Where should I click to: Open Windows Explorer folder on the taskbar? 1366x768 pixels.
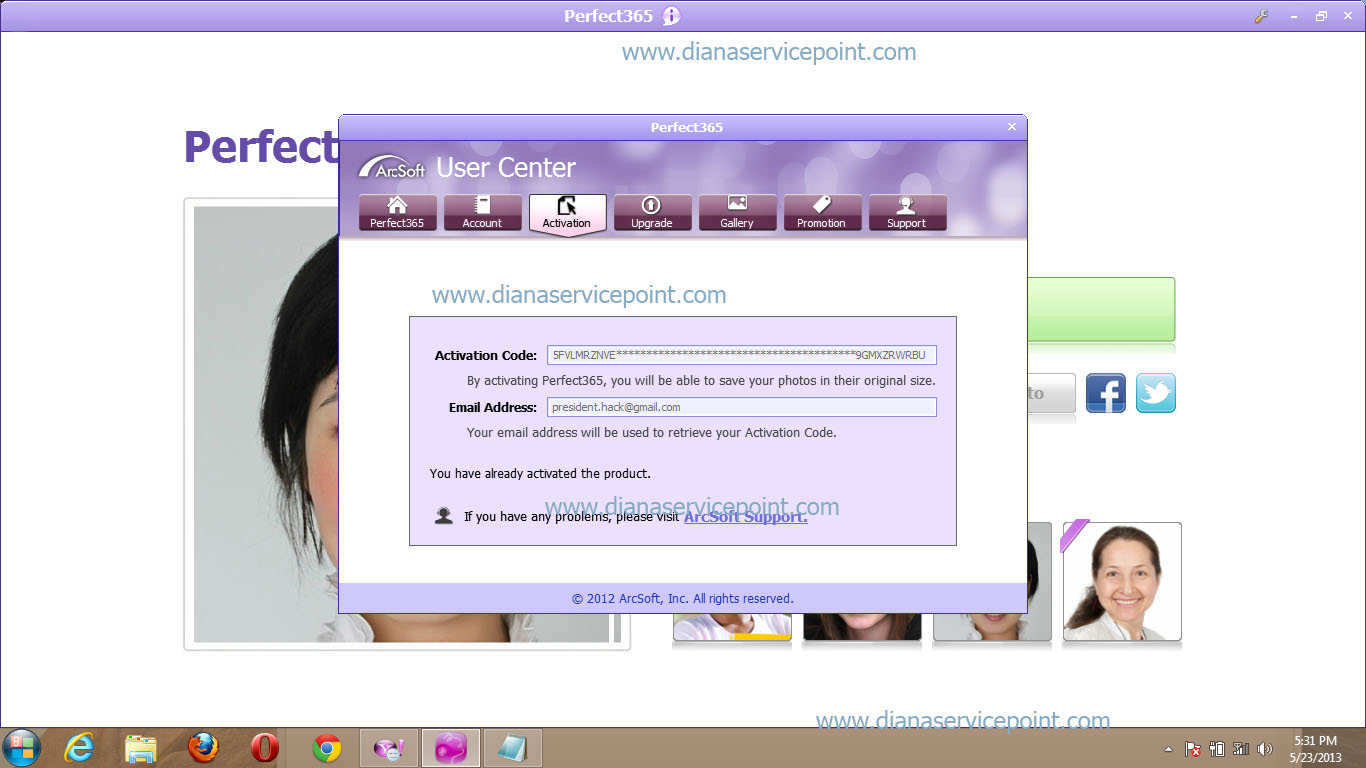coord(141,748)
